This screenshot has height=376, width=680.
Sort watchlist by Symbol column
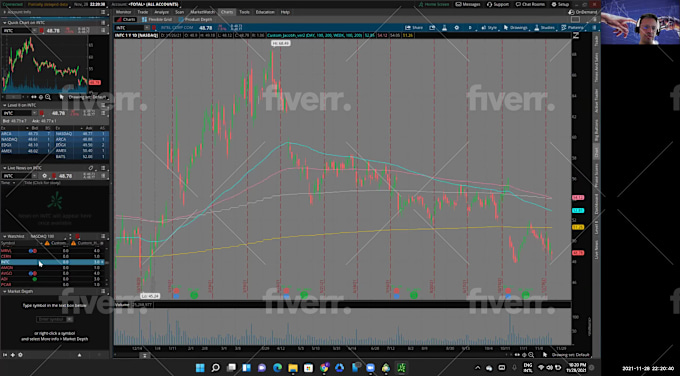[8, 243]
